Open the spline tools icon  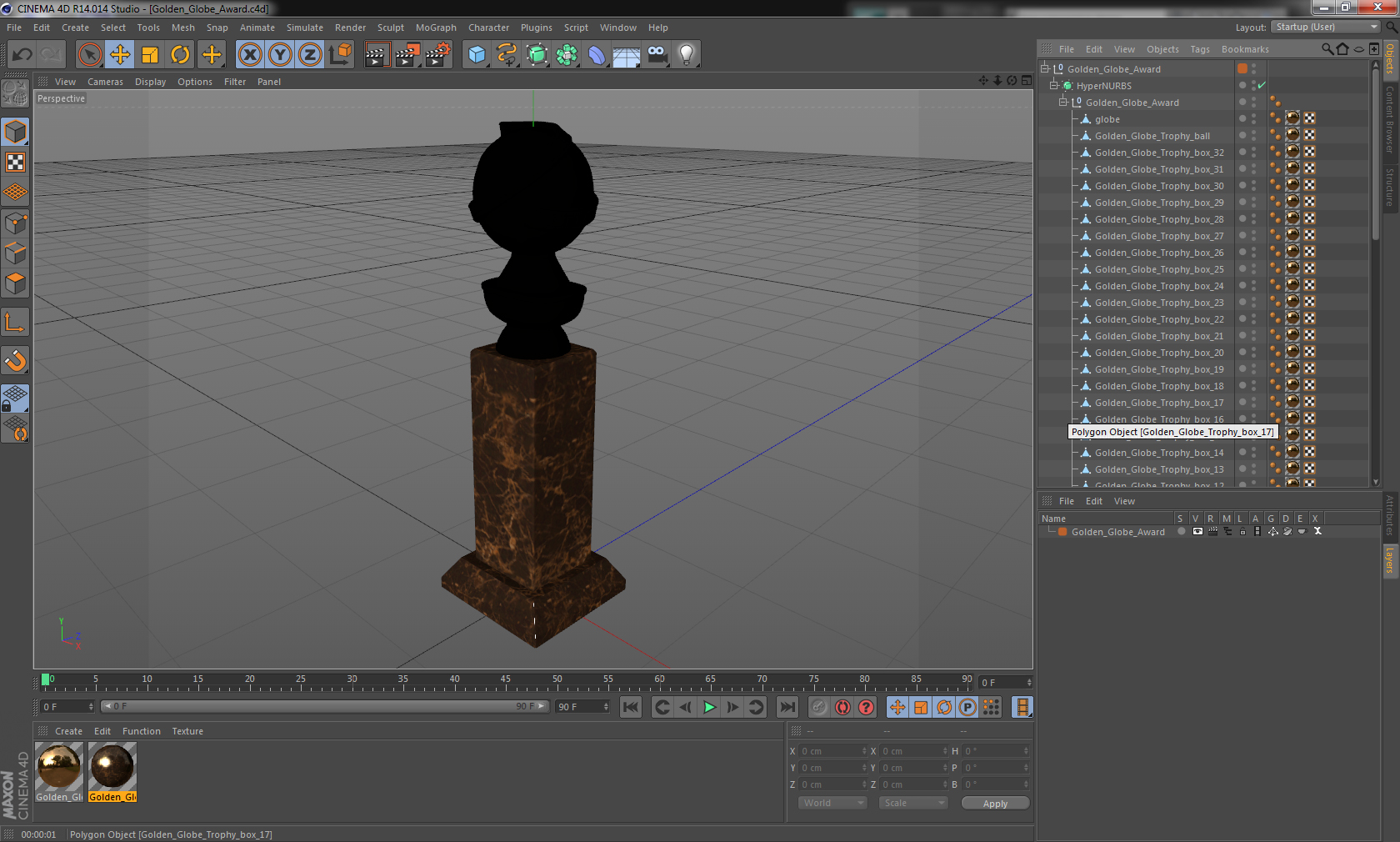coord(507,55)
